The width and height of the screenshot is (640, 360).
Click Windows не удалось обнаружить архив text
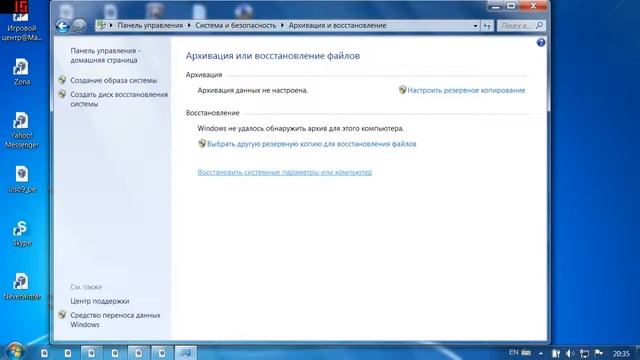[301, 128]
